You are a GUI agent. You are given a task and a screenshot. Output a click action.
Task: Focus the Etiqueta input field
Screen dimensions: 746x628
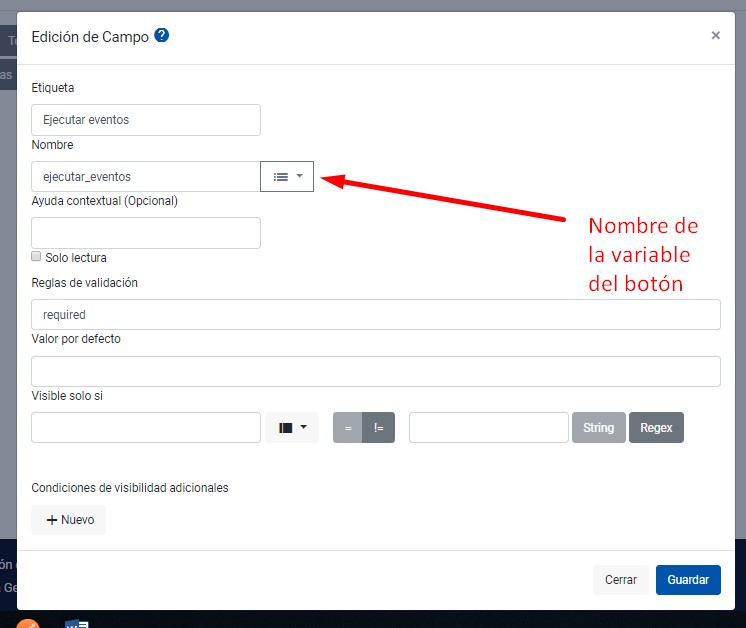tap(146, 120)
